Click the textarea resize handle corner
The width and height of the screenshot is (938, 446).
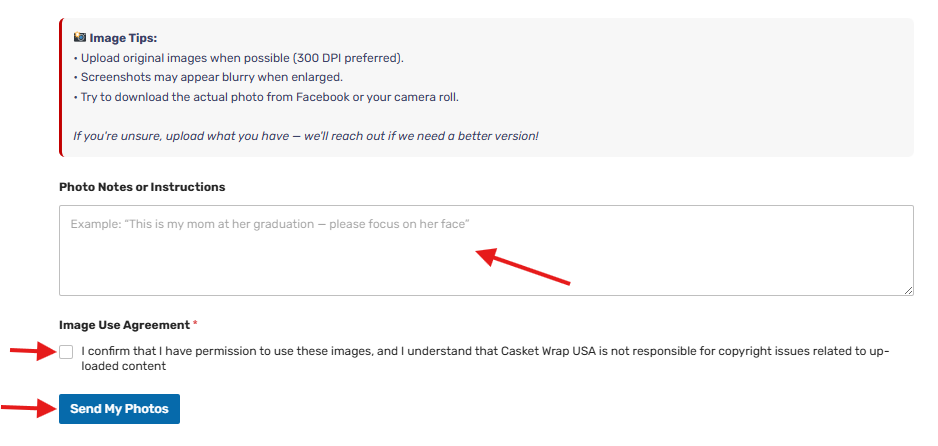[908, 290]
